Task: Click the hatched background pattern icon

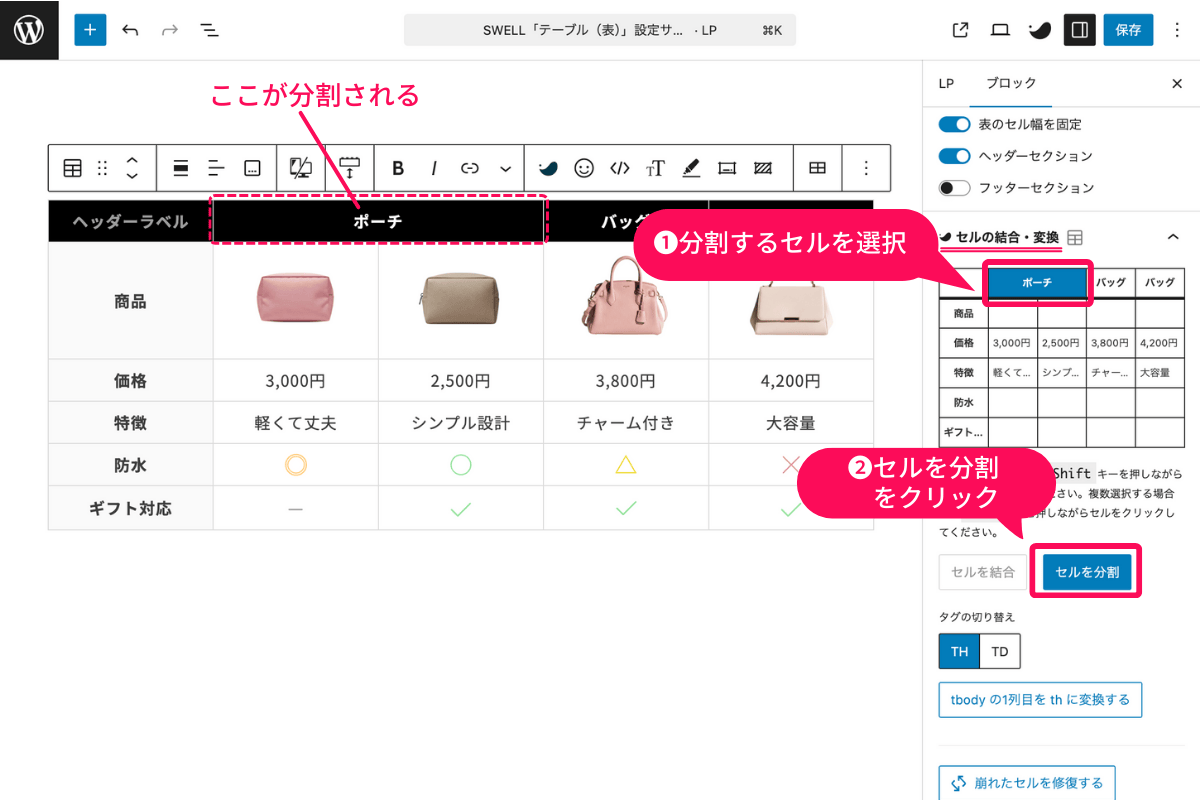Action: pyautogui.click(x=760, y=168)
